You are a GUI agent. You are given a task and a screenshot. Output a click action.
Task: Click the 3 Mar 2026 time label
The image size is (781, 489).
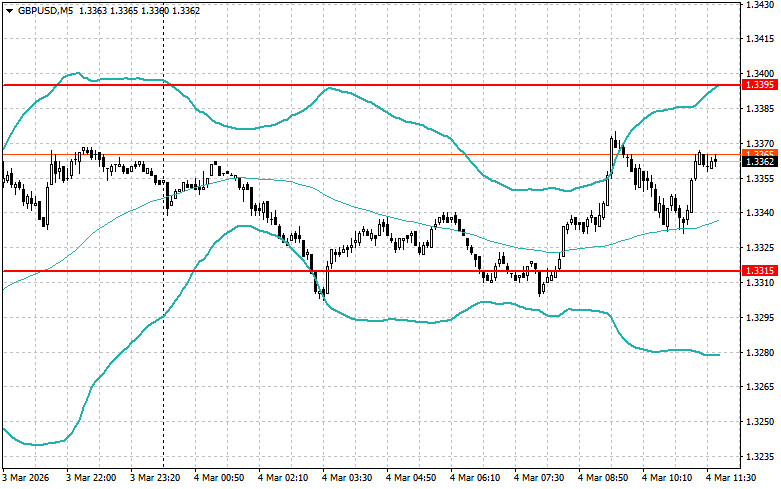point(26,478)
